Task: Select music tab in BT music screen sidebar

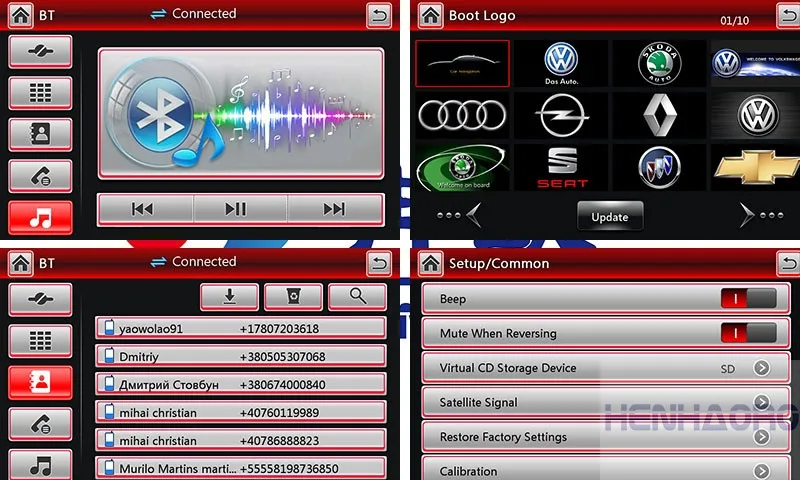Action: pyautogui.click(x=40, y=218)
